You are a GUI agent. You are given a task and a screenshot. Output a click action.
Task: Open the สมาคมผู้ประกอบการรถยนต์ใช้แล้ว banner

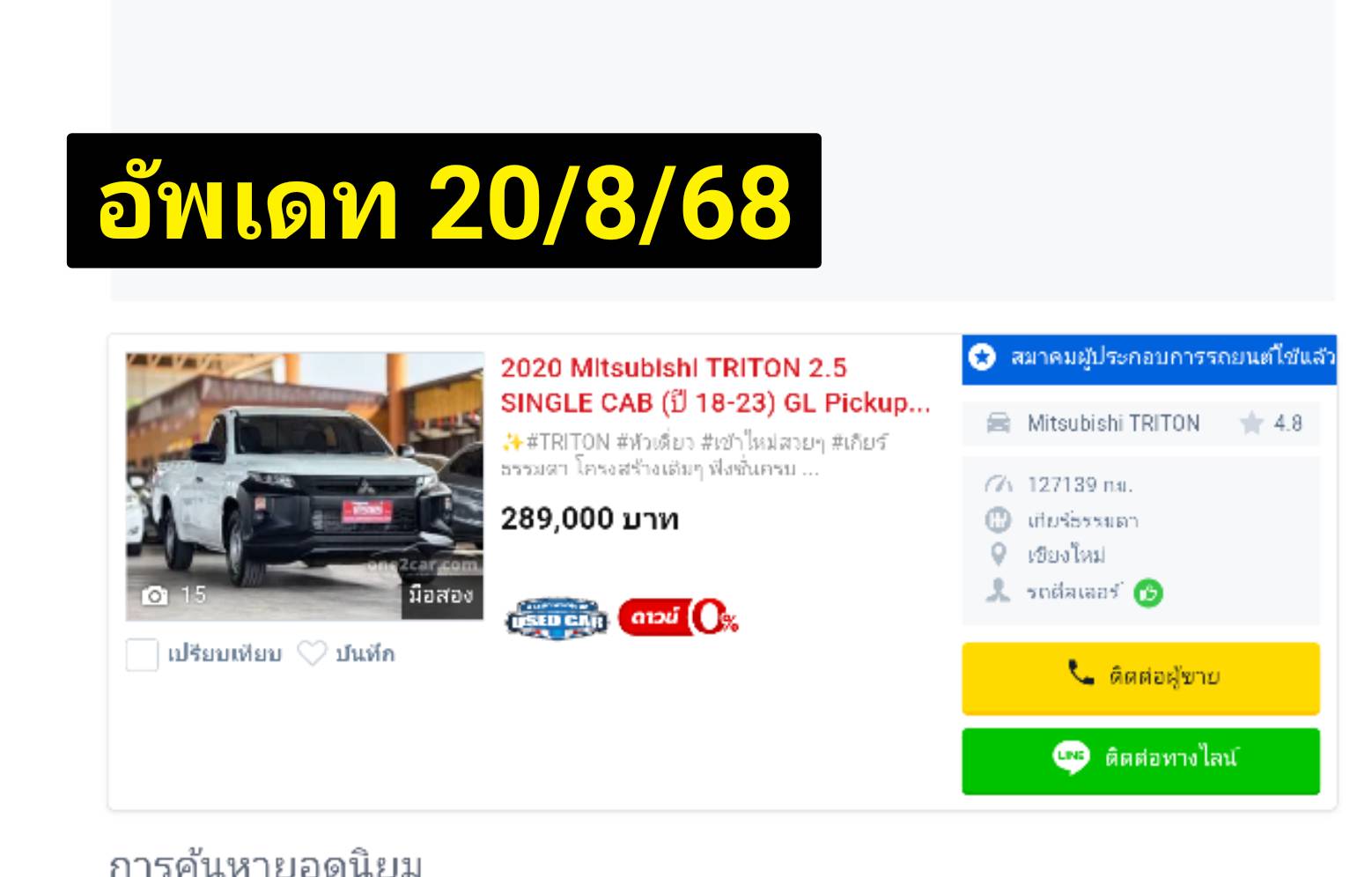click(x=1149, y=358)
